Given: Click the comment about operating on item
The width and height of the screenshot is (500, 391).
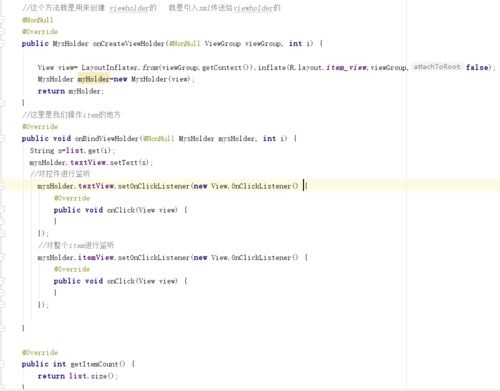Looking at the screenshot, I should (71, 115).
